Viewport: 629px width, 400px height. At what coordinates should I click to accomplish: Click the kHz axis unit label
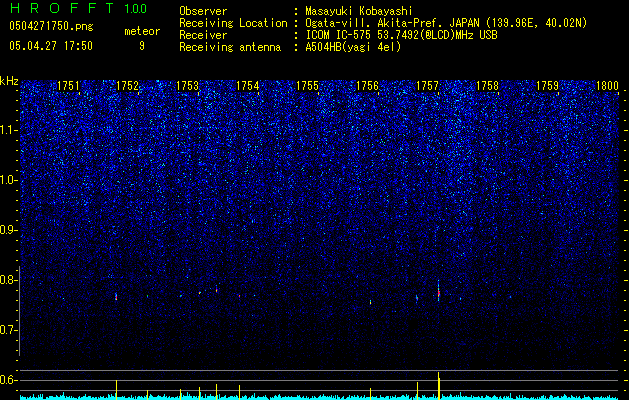point(9,81)
